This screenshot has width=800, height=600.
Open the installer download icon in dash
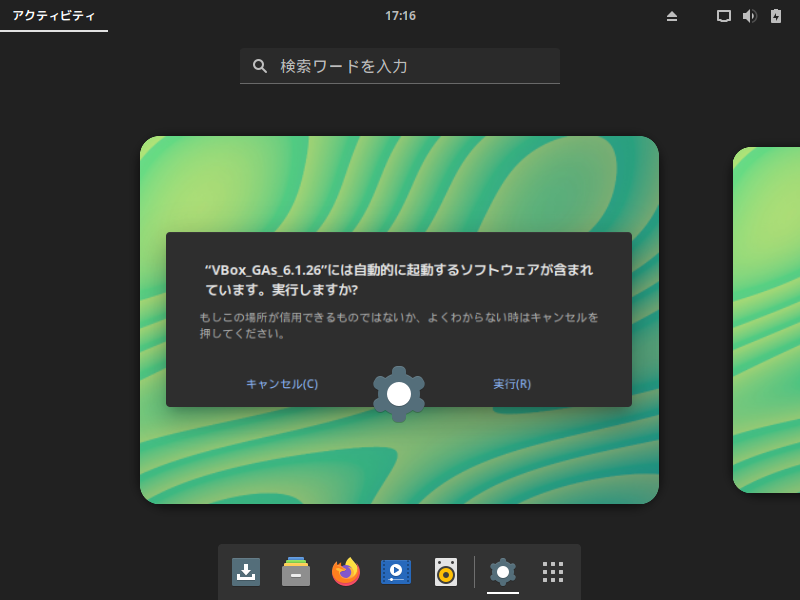pyautogui.click(x=246, y=571)
